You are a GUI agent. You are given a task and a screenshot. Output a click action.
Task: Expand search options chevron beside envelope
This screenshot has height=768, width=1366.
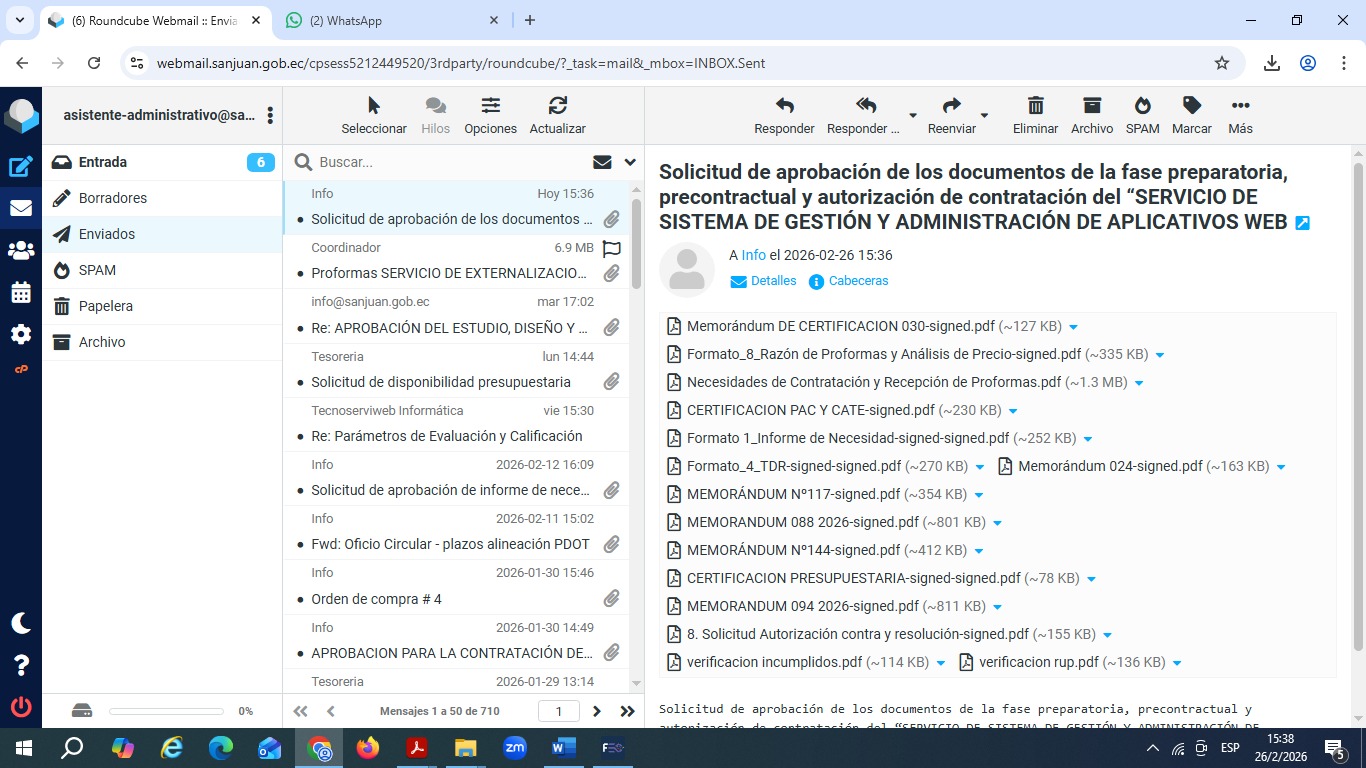point(630,162)
